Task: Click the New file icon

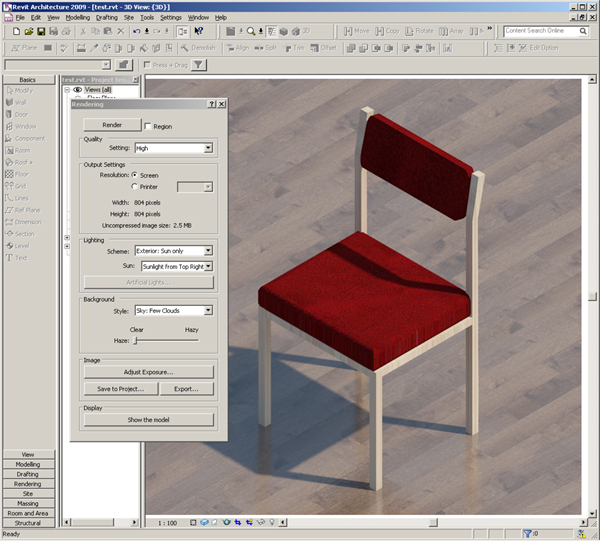Action: [x=16, y=31]
